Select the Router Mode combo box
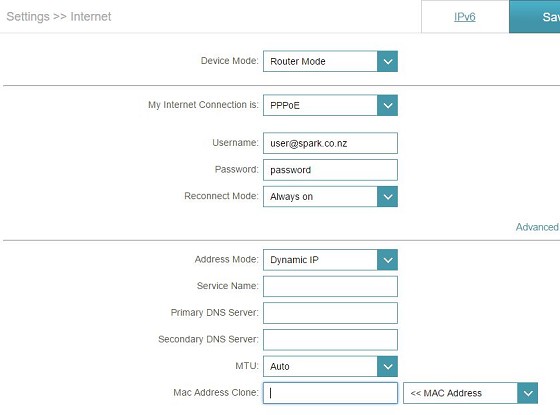The image size is (560, 415). click(x=330, y=61)
